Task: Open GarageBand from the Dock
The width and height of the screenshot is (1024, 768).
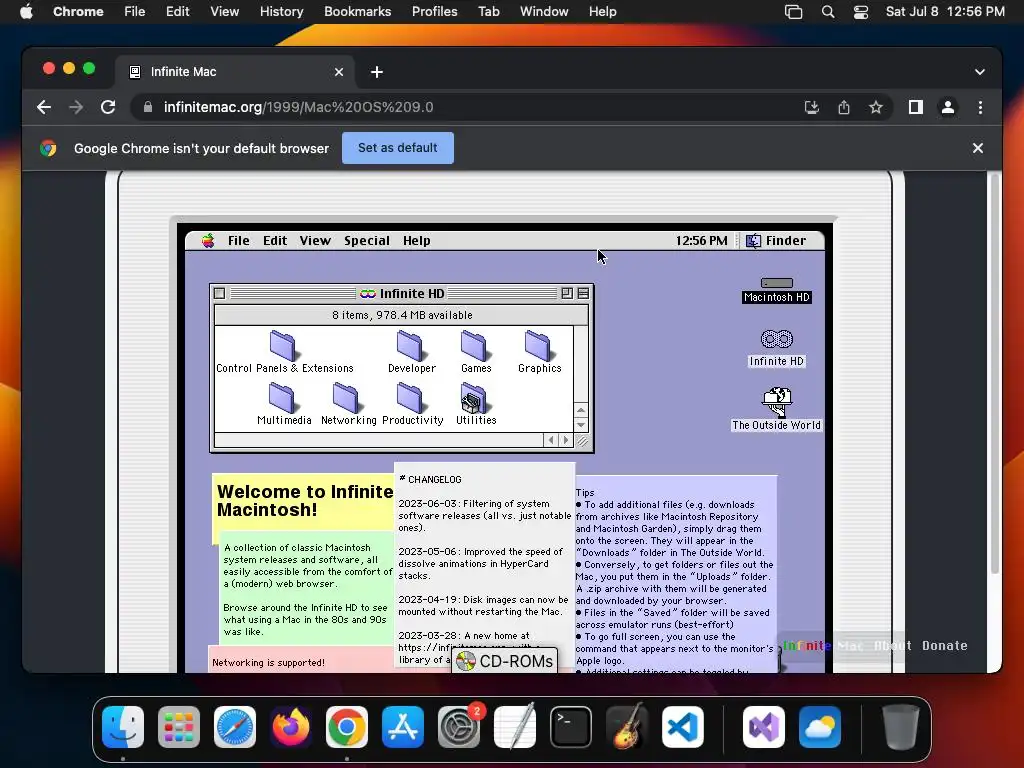Action: point(627,726)
